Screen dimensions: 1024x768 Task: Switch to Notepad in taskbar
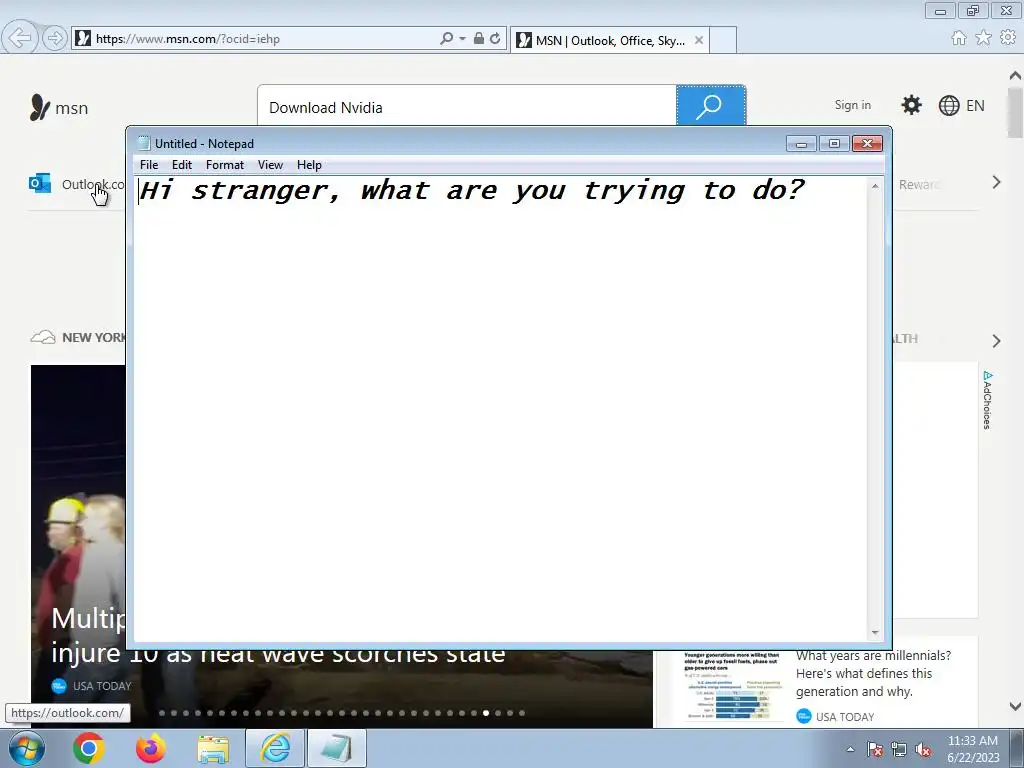coord(336,748)
